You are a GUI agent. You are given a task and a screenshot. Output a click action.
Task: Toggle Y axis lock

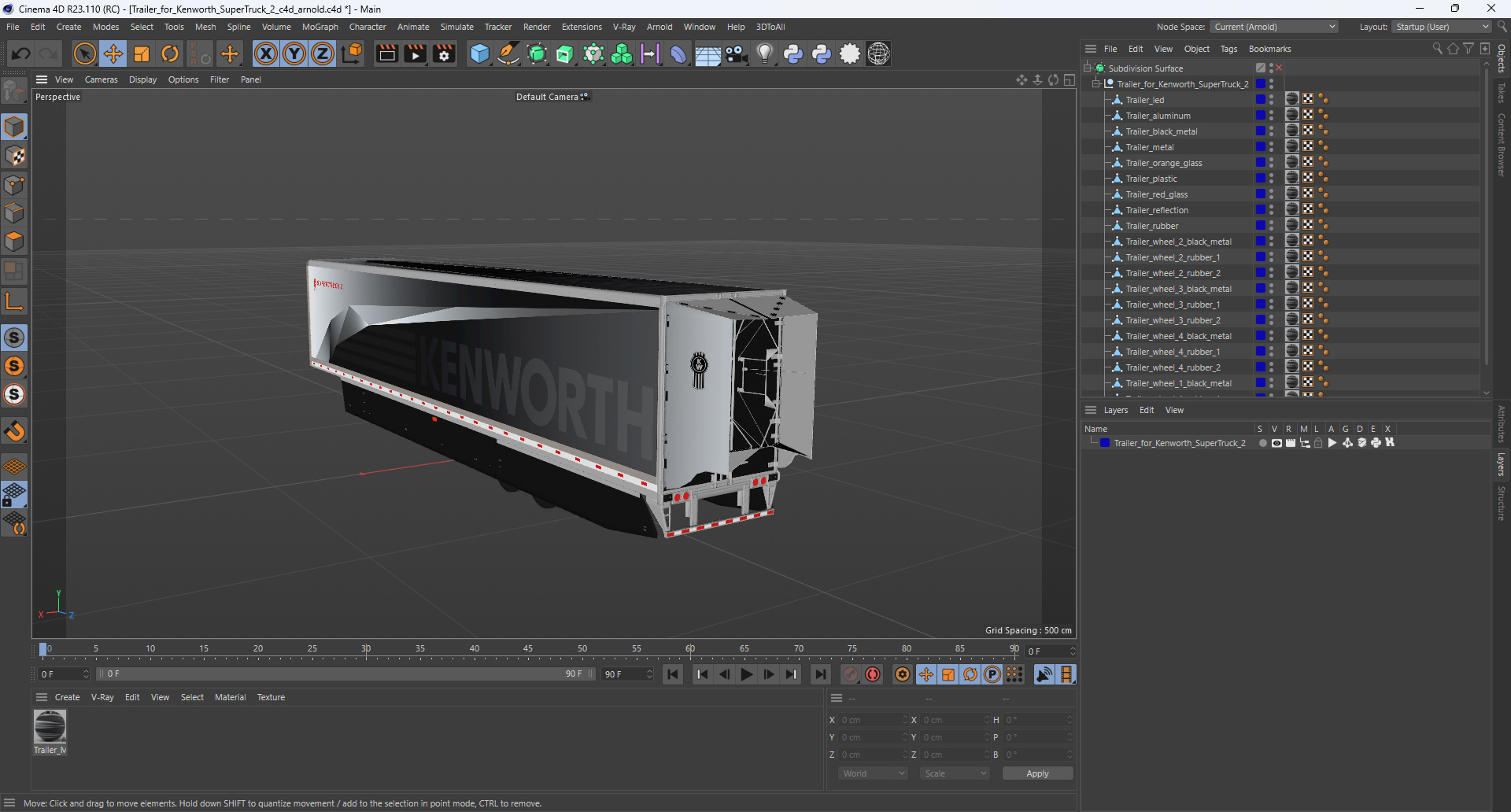[x=294, y=54]
